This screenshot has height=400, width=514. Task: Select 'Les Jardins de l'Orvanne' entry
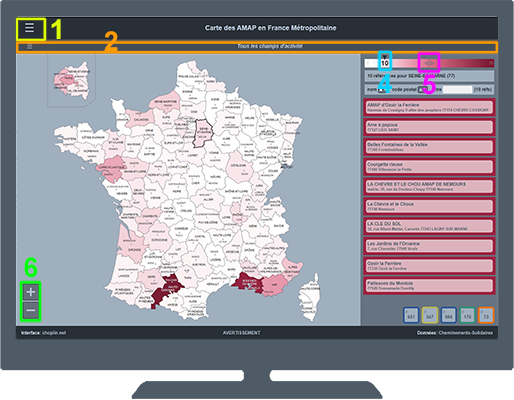[429, 246]
